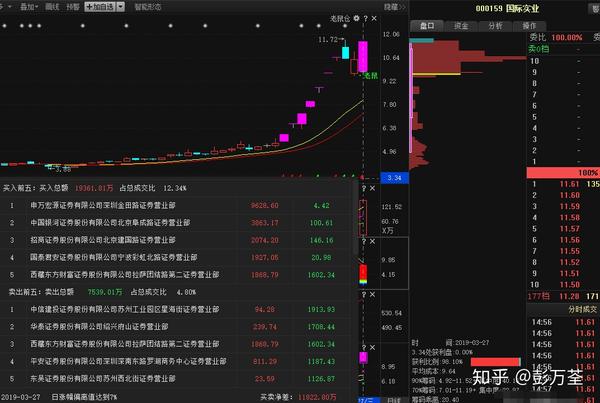Open help for the 老鼠仓 indicator

(x=365, y=18)
